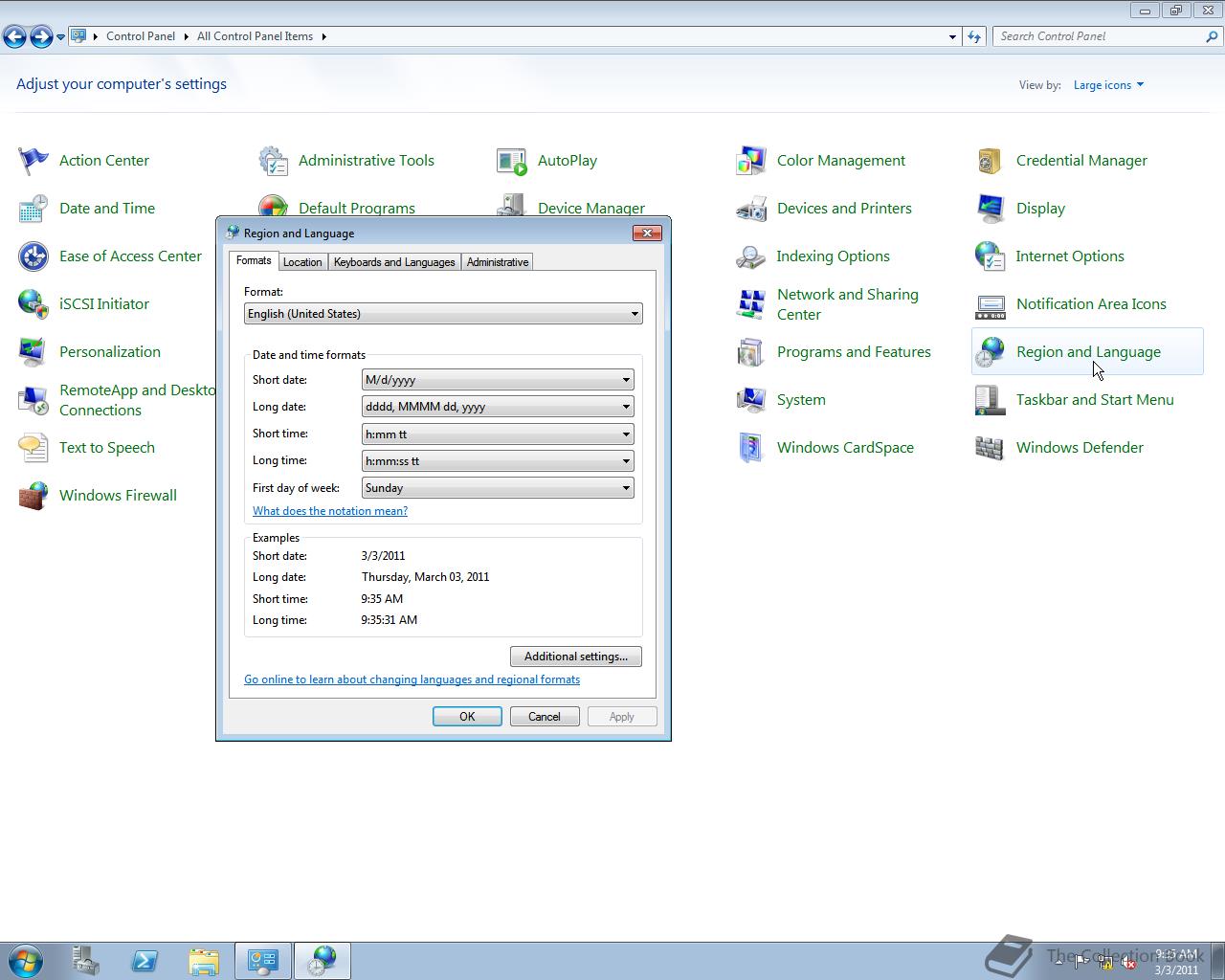Screen dimensions: 1225x980
Task: Open the Go online to learn about languages link
Action: [412, 679]
